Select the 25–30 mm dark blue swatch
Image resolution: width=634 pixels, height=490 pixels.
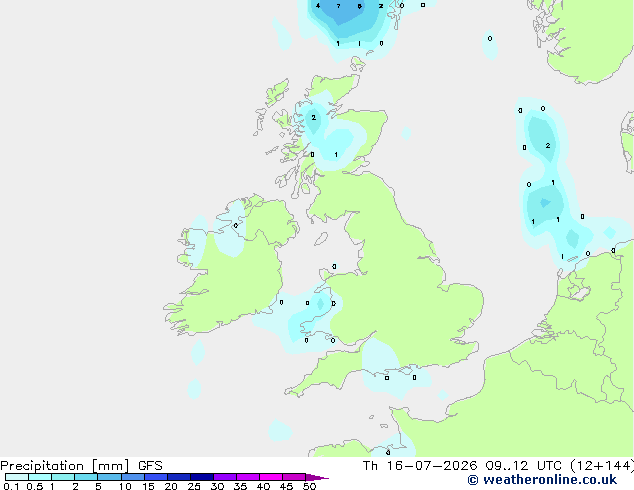(x=202, y=477)
